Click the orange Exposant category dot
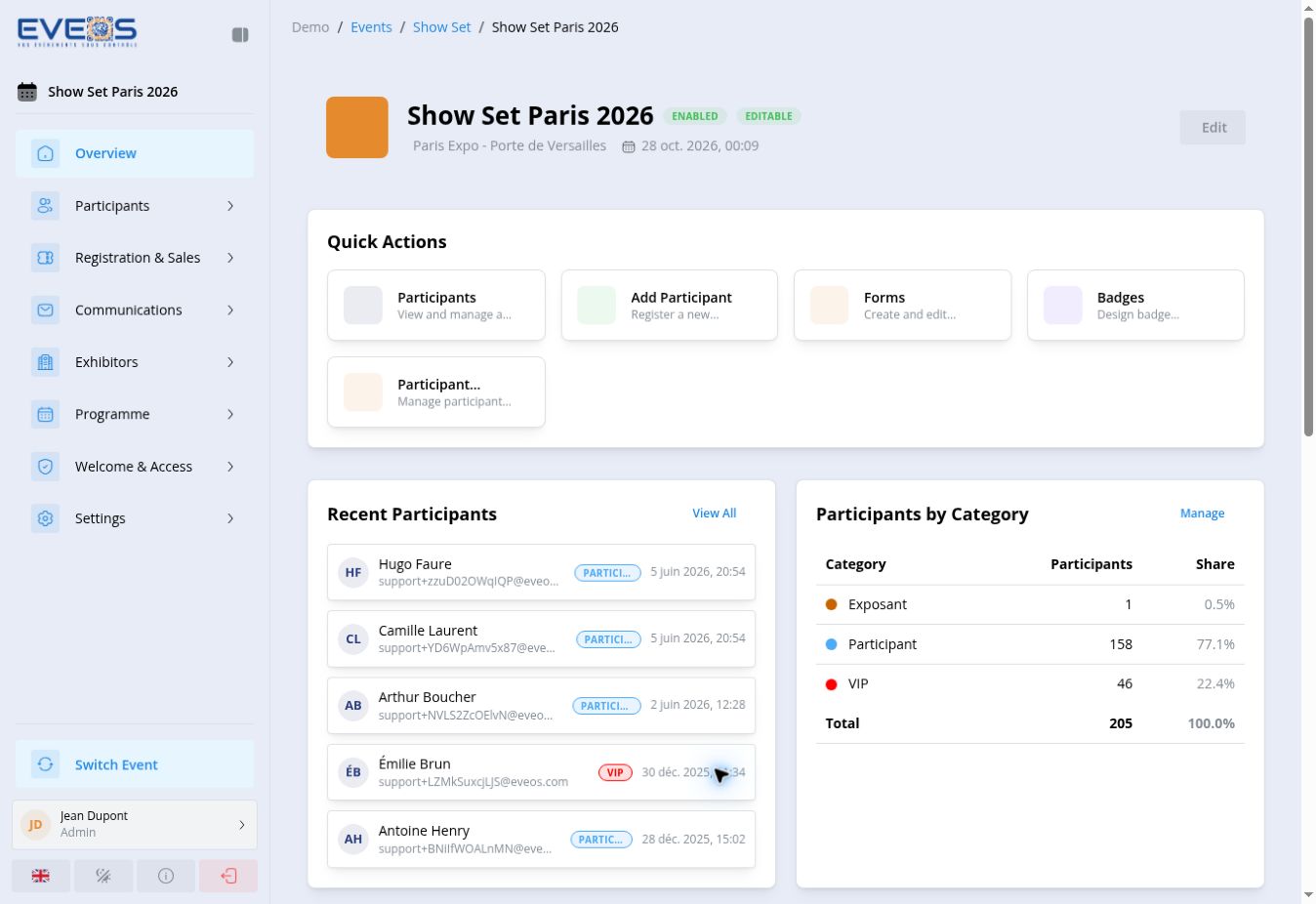Screen dimensions: 1316x904 (832, 604)
